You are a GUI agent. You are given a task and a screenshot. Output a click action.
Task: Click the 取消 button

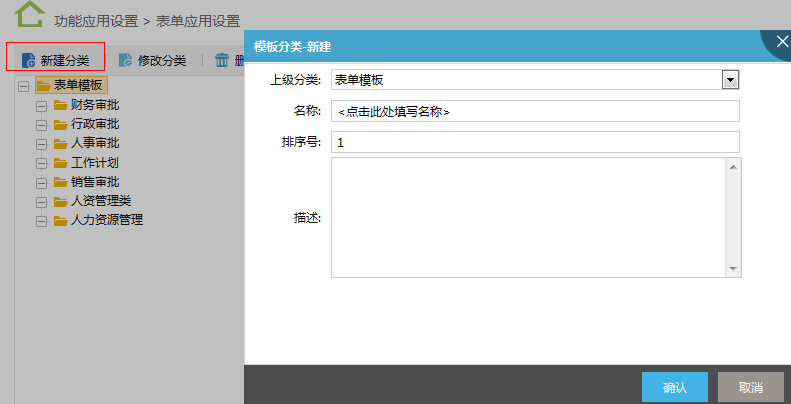751,387
